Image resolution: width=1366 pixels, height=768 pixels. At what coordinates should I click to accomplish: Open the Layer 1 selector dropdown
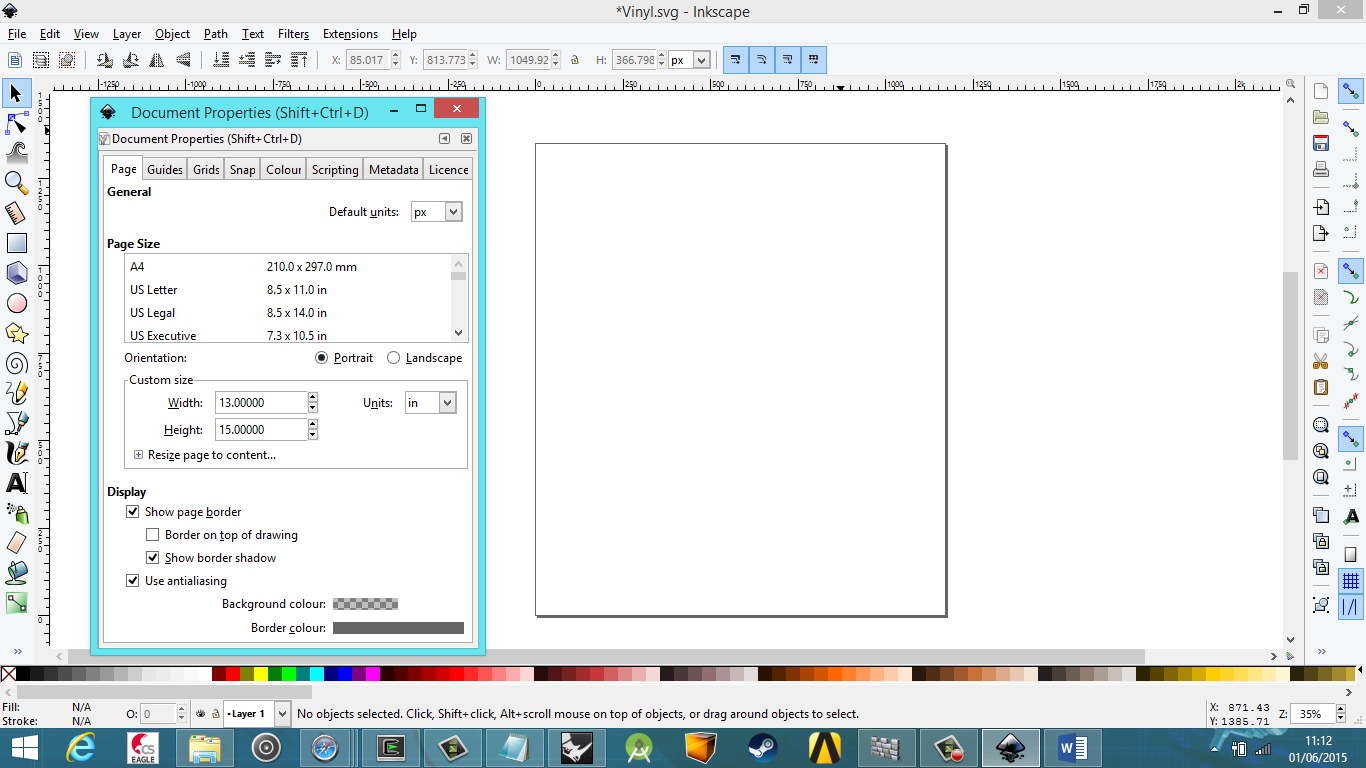point(281,714)
